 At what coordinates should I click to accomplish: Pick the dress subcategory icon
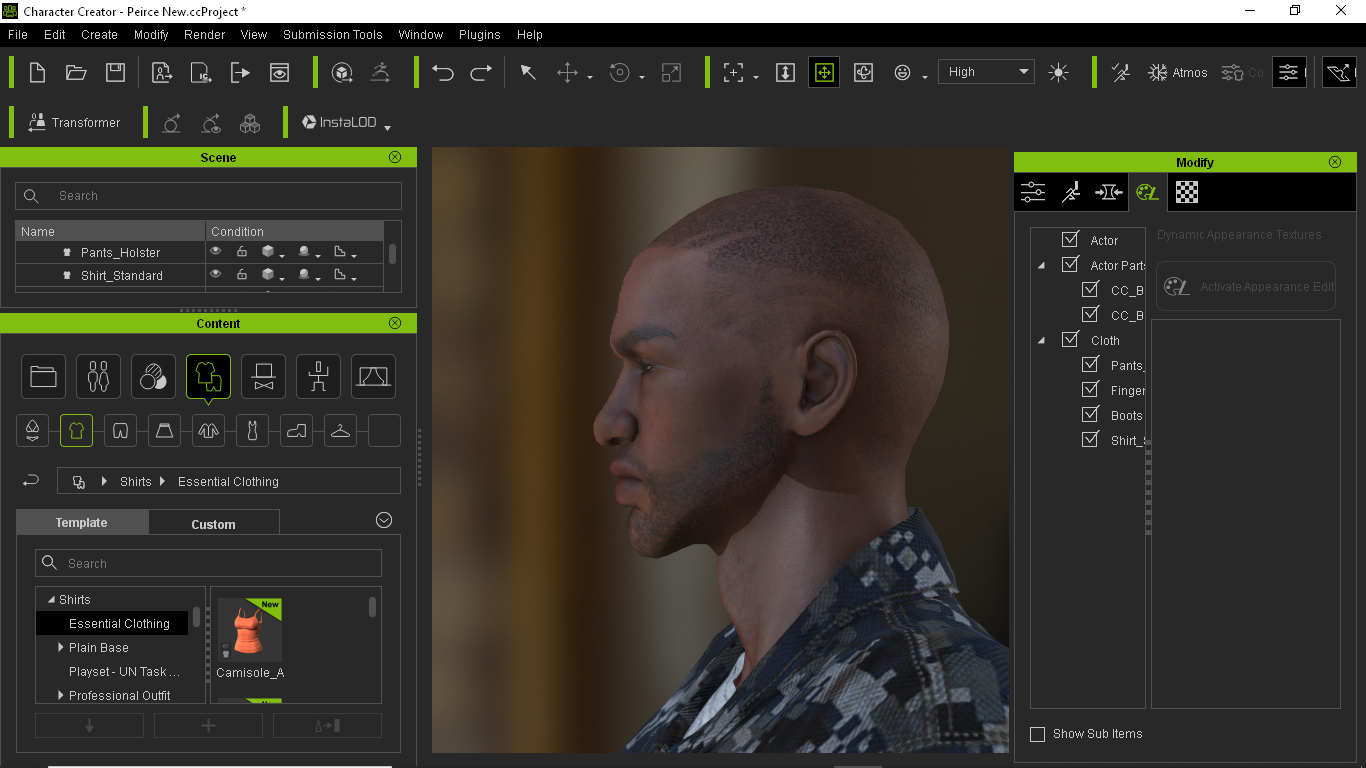[252, 431]
